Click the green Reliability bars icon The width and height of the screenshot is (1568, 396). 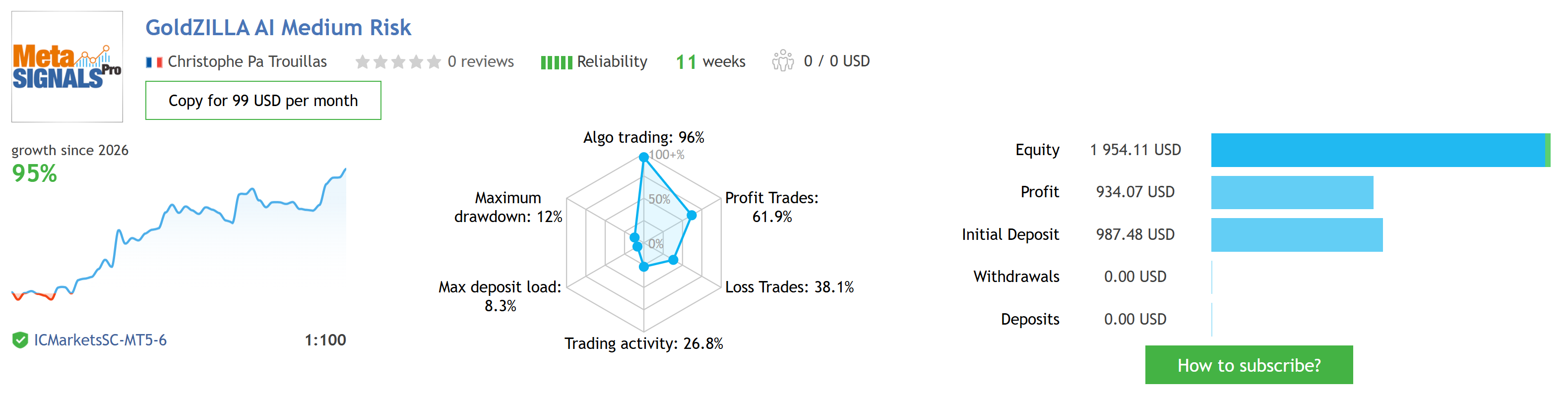click(x=556, y=62)
